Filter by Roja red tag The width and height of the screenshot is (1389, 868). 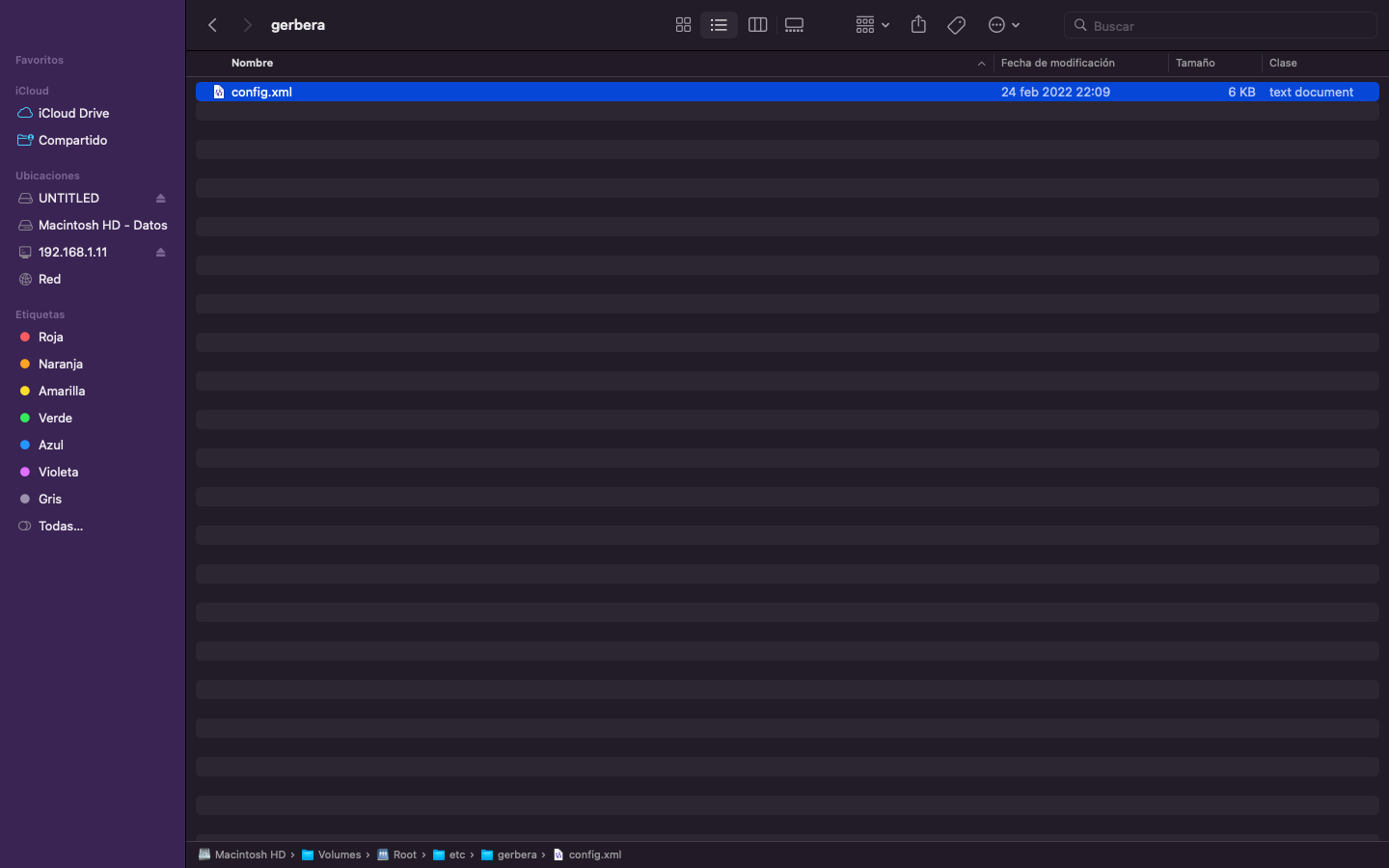(x=50, y=337)
